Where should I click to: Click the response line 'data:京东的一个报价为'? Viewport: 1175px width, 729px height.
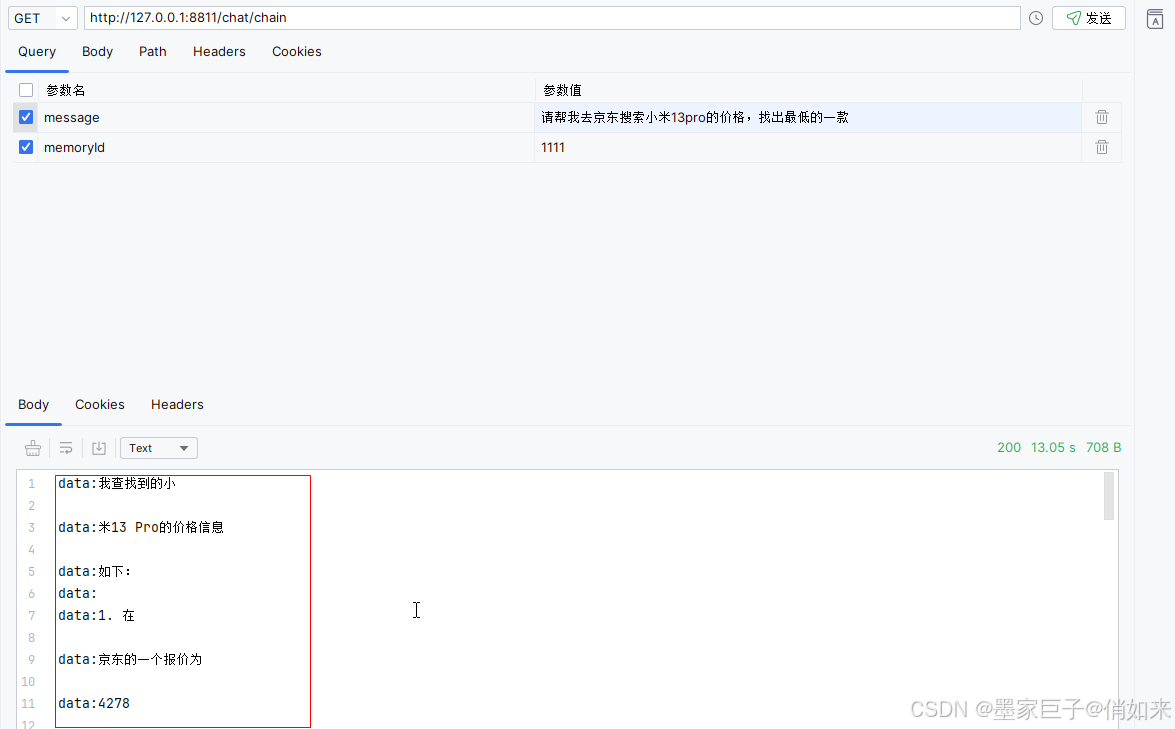point(130,659)
